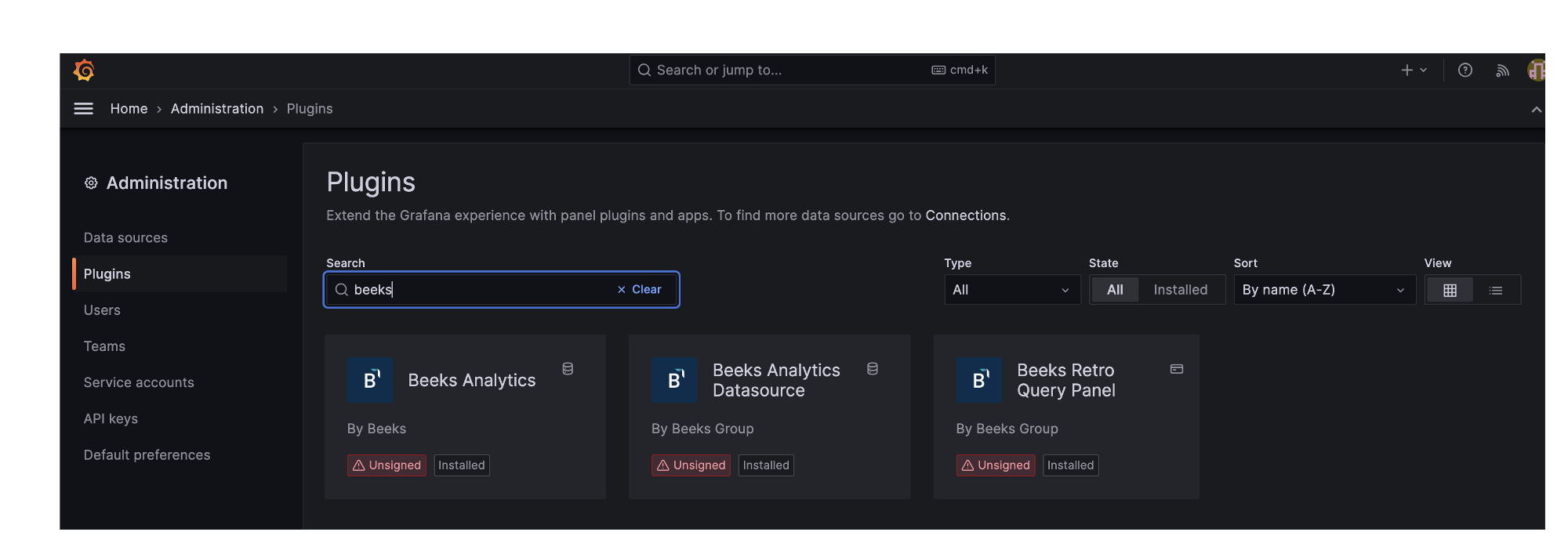Open Service accounts in sidebar
This screenshot has height=550, width=1568.
click(139, 382)
